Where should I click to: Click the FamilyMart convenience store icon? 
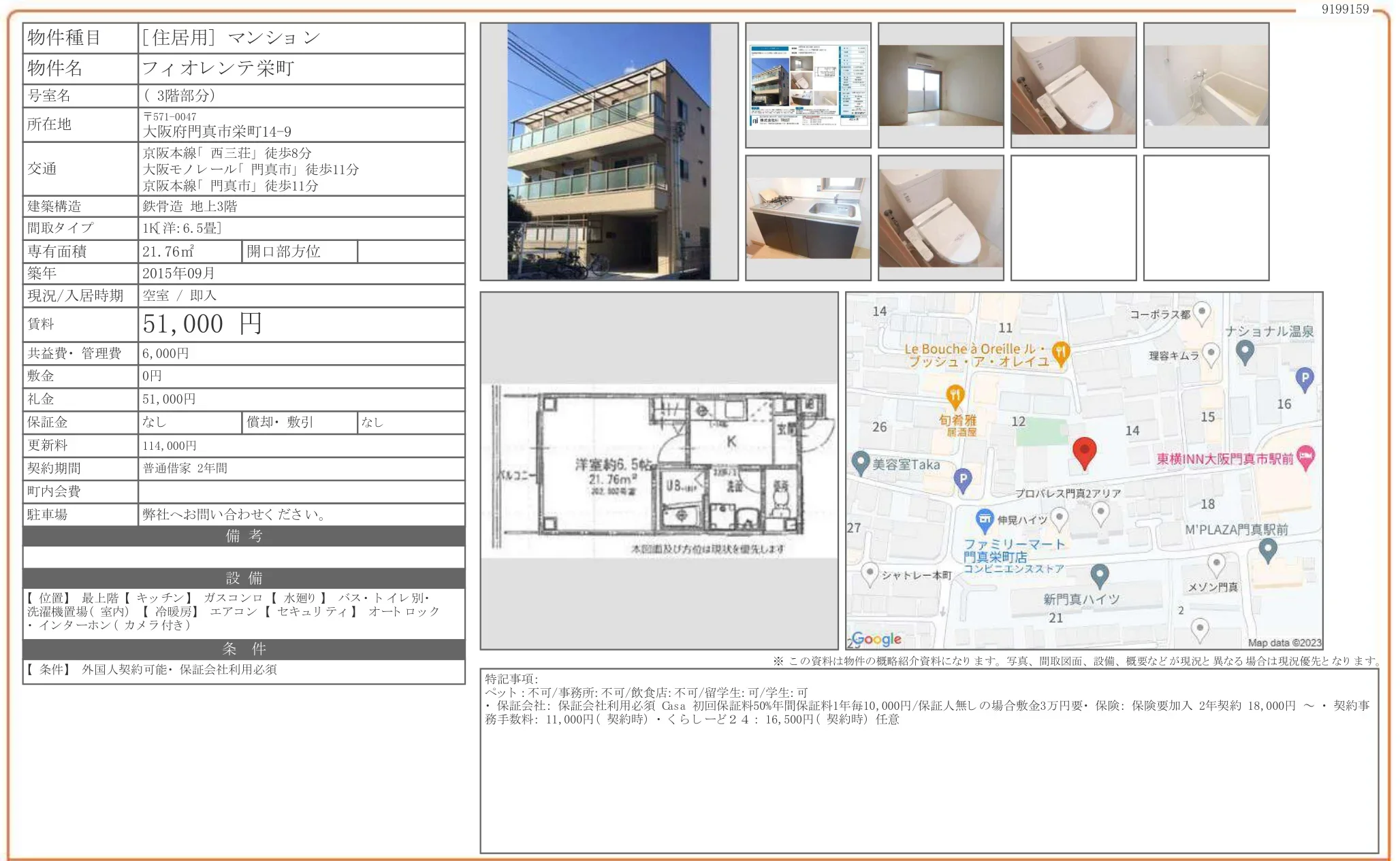coord(986,519)
